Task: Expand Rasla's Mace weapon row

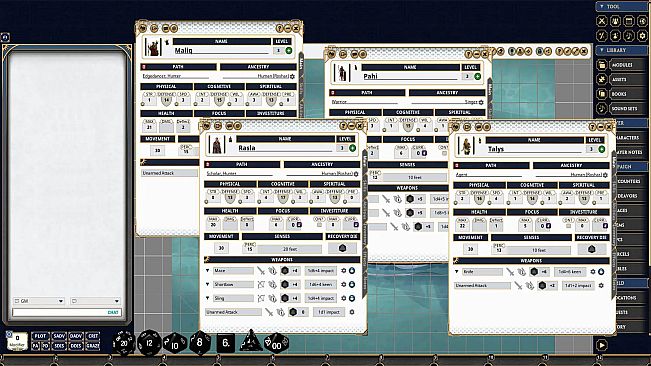Action: [208, 271]
